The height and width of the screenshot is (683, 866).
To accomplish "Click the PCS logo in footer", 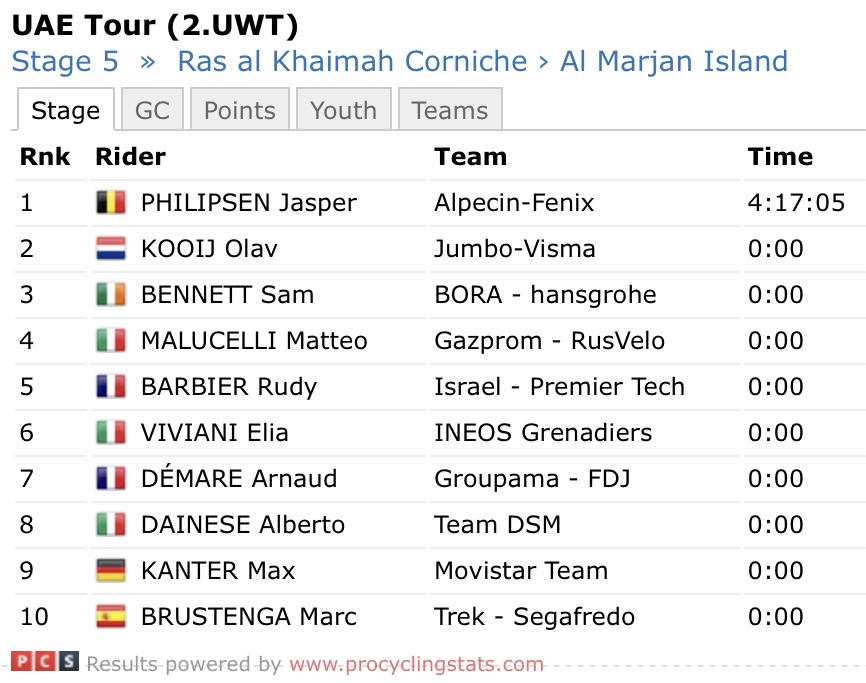I will point(44,662).
